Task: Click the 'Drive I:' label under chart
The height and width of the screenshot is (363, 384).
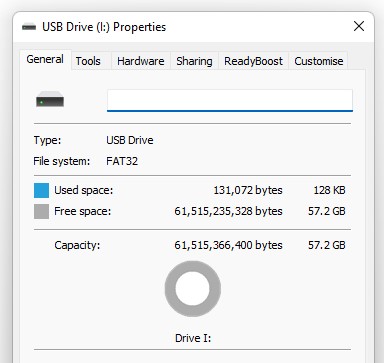Action: click(x=193, y=338)
